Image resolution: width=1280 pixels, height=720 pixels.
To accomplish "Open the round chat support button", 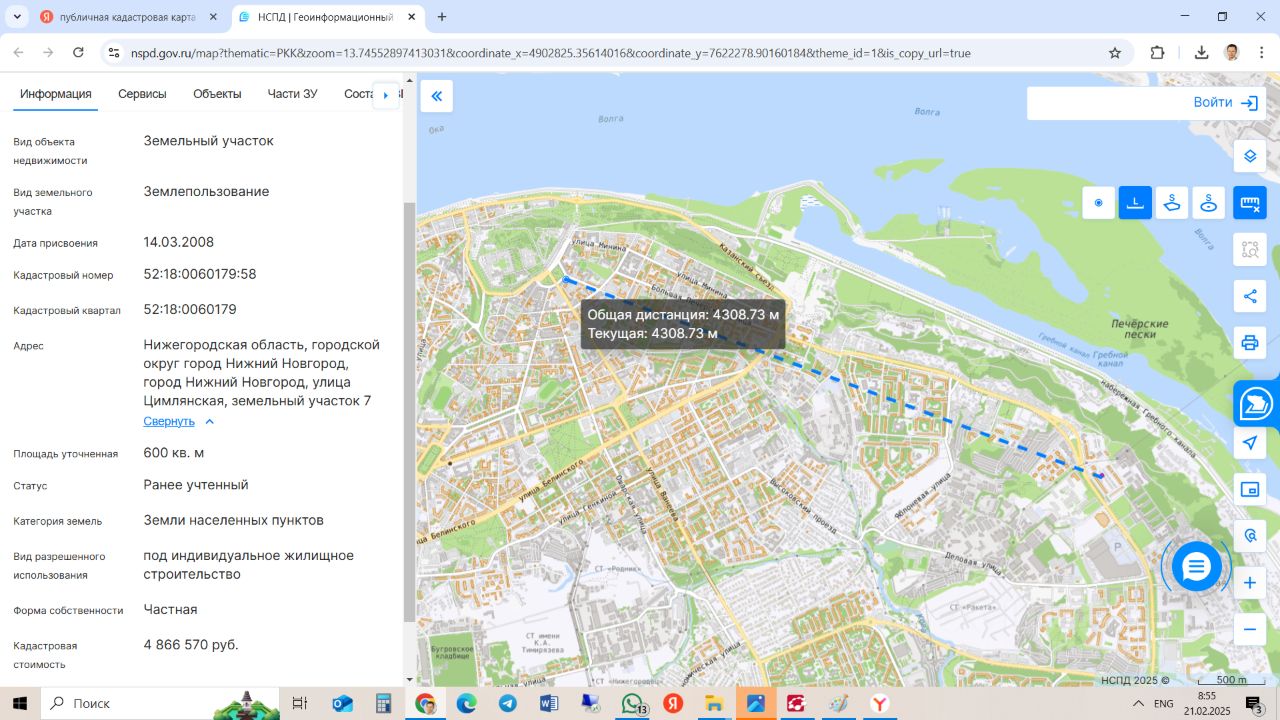I will (1196, 567).
